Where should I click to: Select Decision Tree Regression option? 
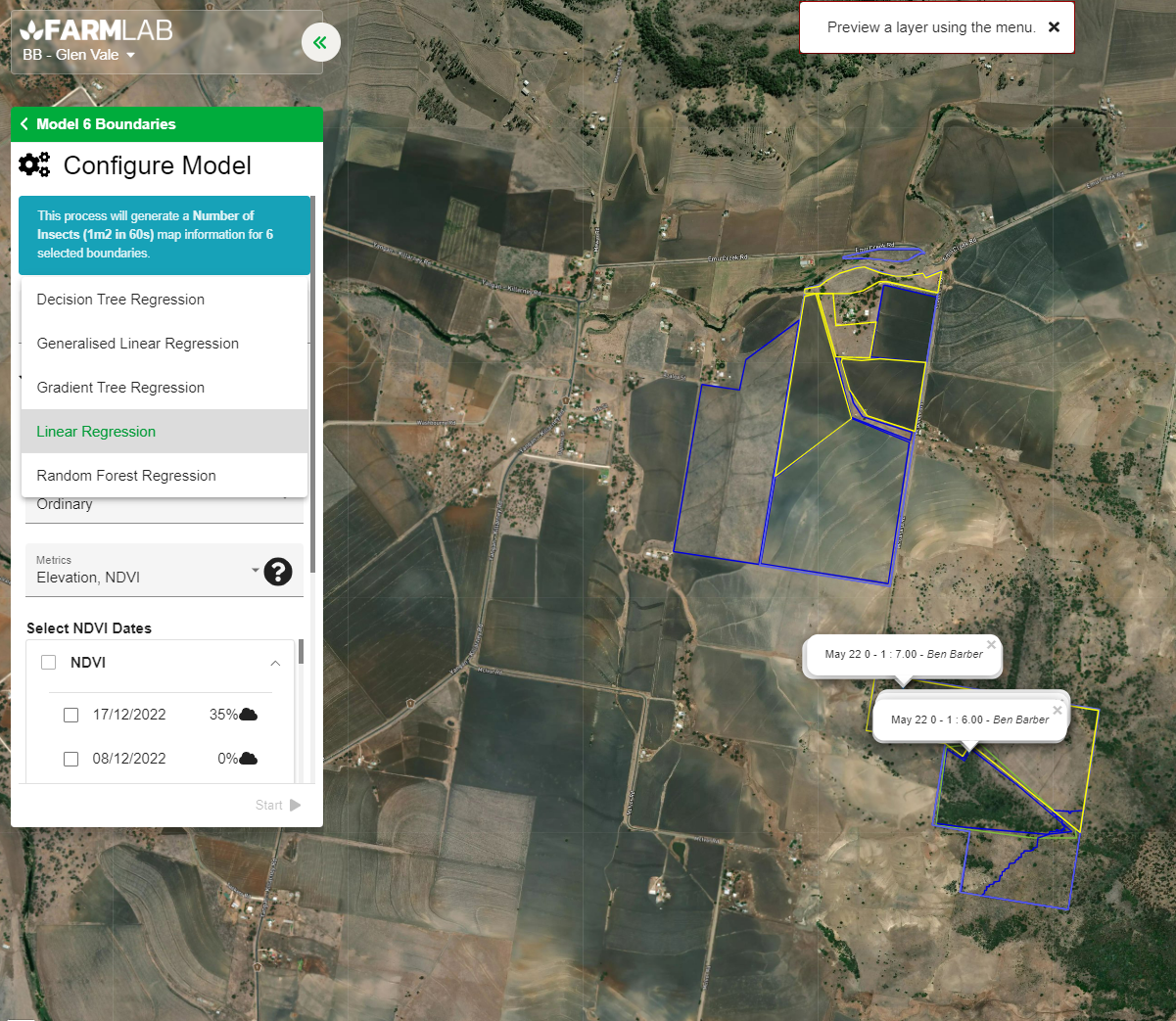(x=120, y=300)
